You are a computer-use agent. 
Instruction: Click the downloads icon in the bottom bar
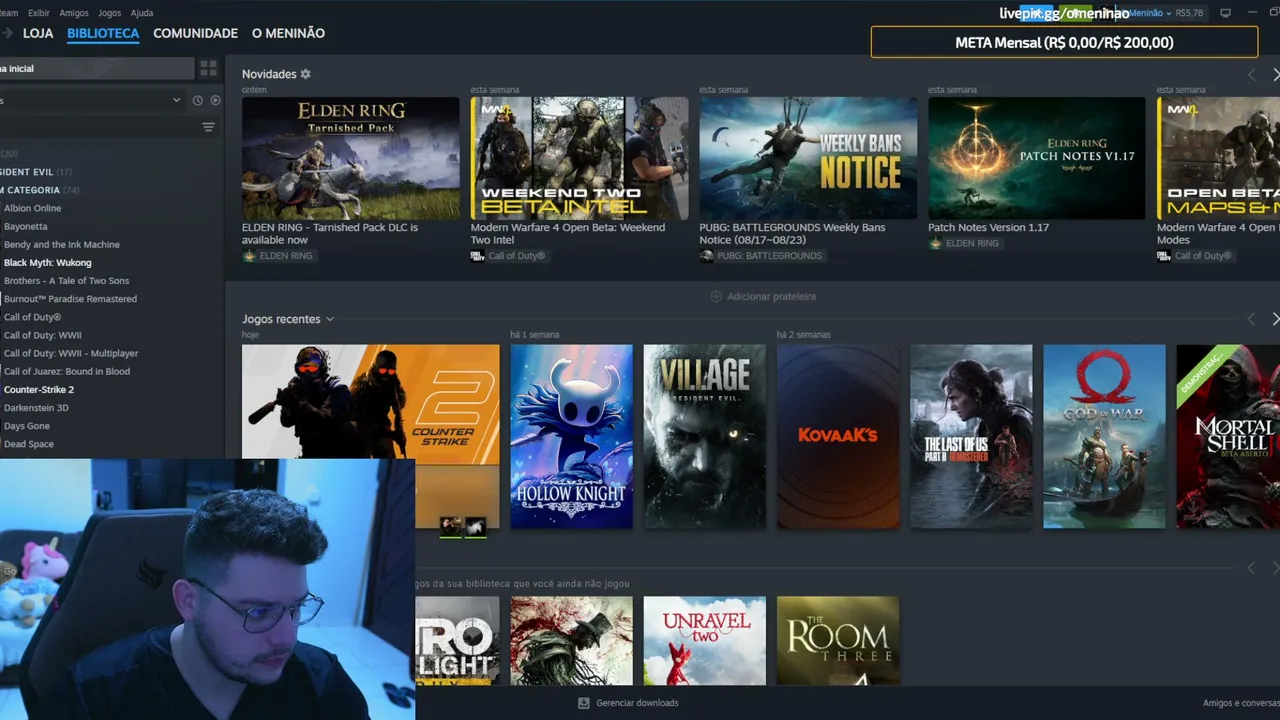(584, 703)
